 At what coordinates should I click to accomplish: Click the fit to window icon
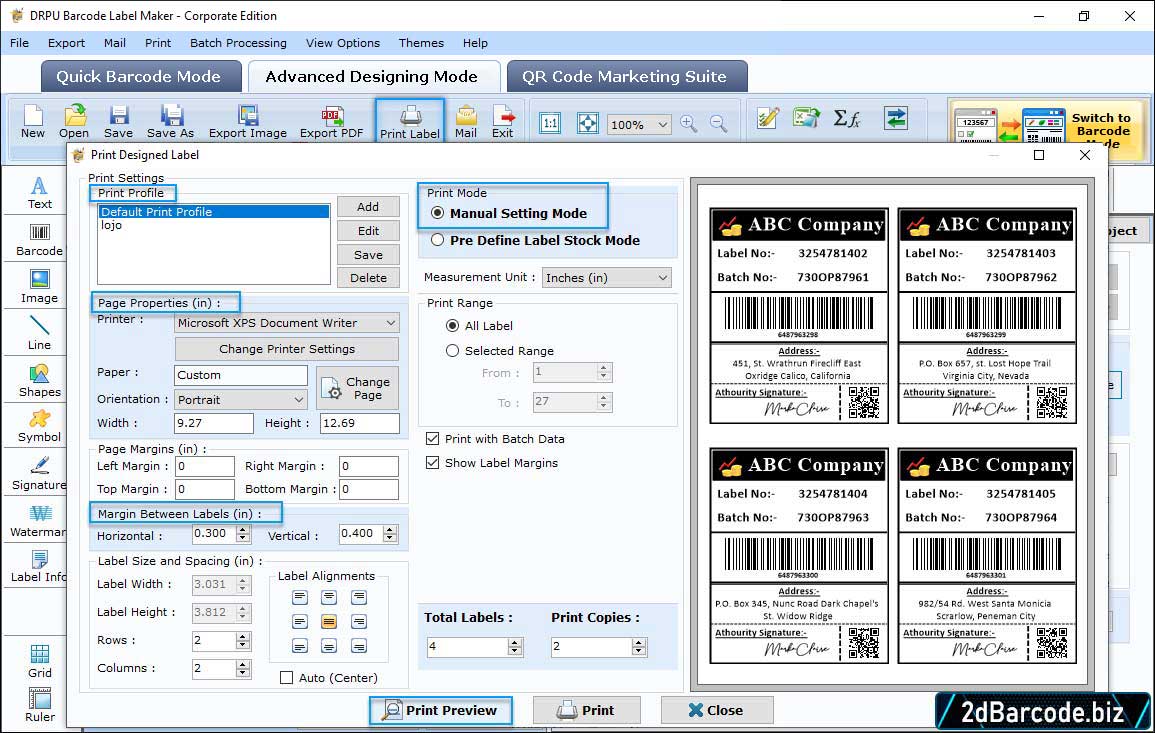587,123
